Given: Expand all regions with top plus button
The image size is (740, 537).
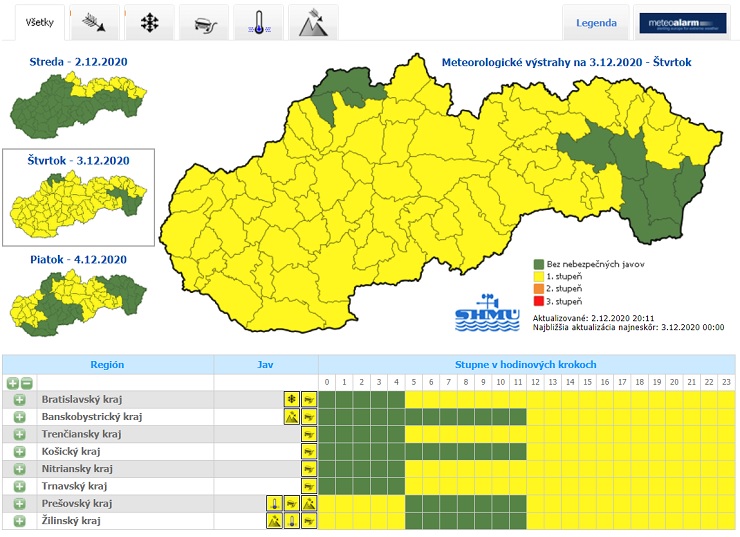Looking at the screenshot, I should [x=12, y=383].
